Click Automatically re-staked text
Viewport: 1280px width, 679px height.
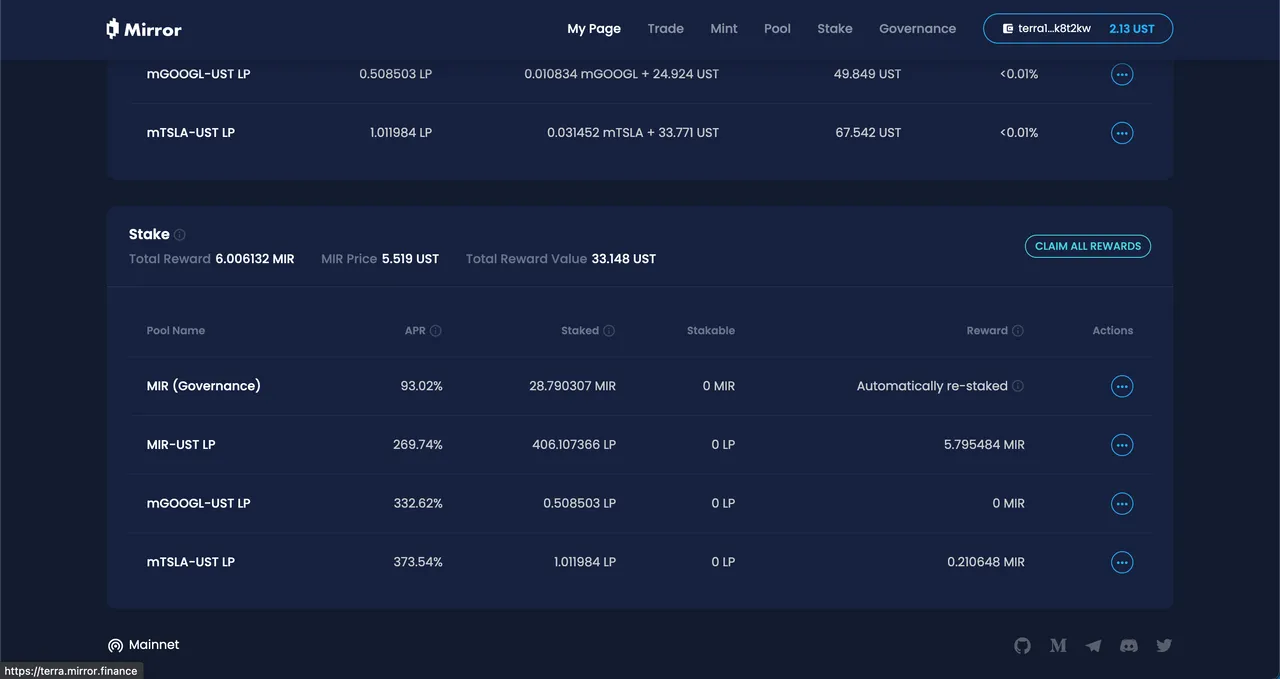tap(932, 386)
